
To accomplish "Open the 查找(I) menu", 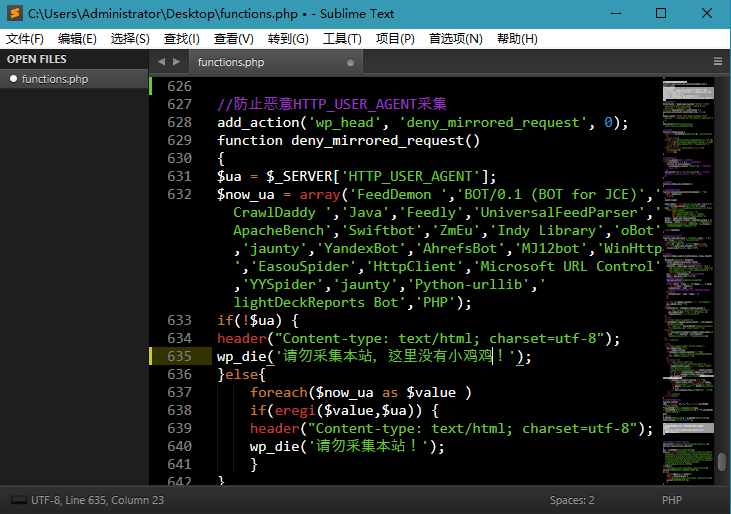I will 181,39.
